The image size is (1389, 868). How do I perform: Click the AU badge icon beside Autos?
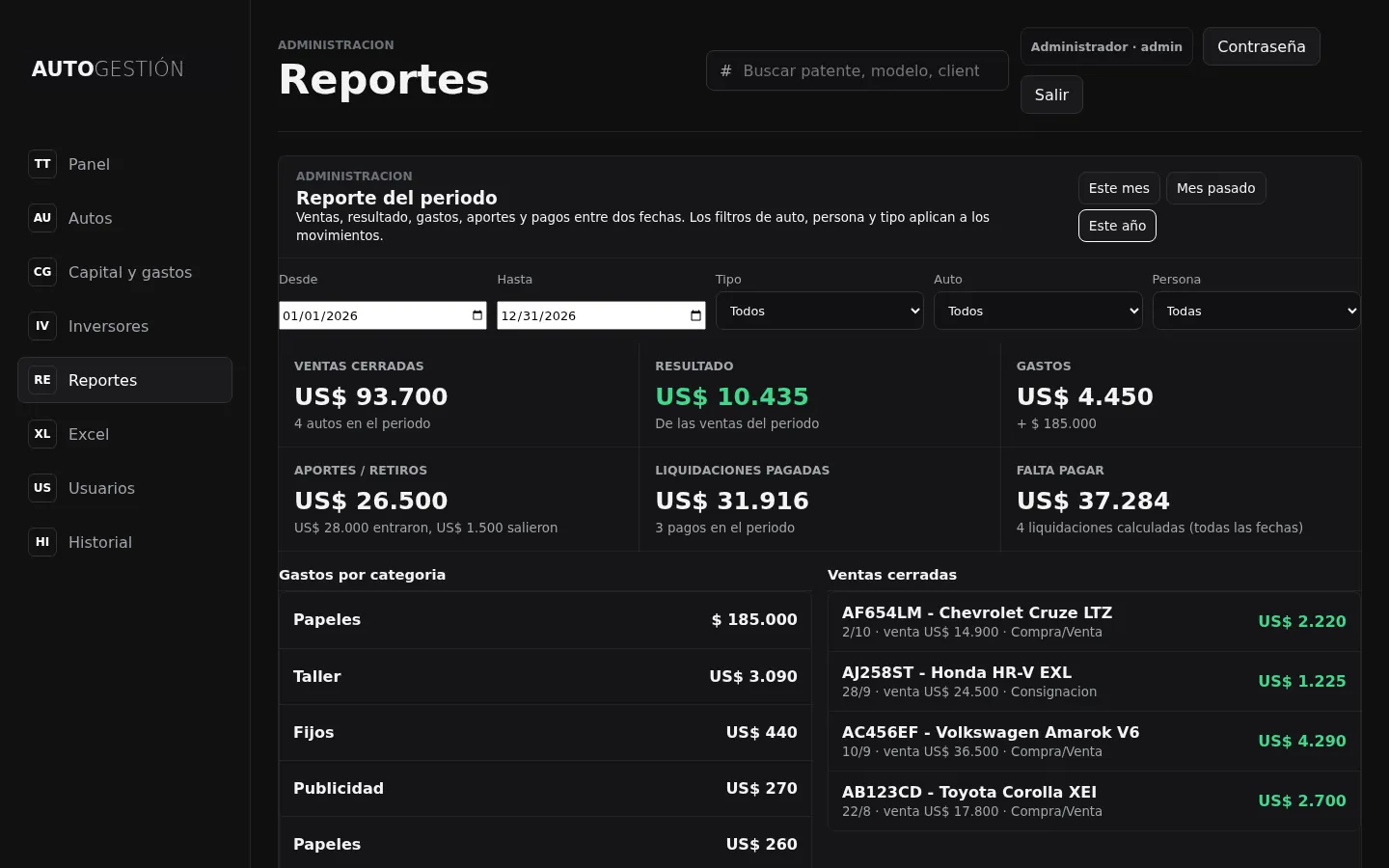pos(42,218)
